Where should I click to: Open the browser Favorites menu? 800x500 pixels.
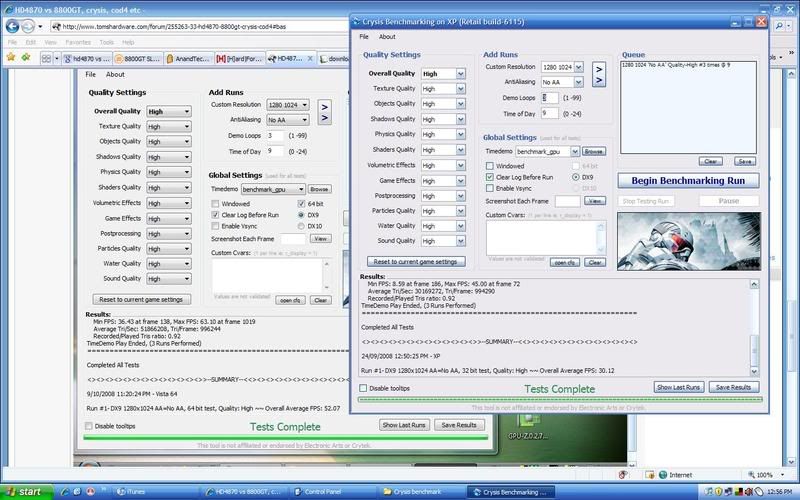coord(78,42)
